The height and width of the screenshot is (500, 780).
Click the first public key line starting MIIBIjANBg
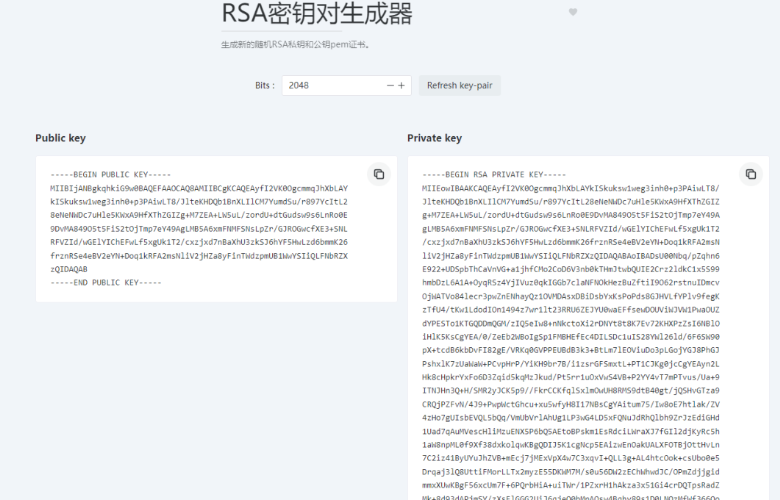point(198,188)
